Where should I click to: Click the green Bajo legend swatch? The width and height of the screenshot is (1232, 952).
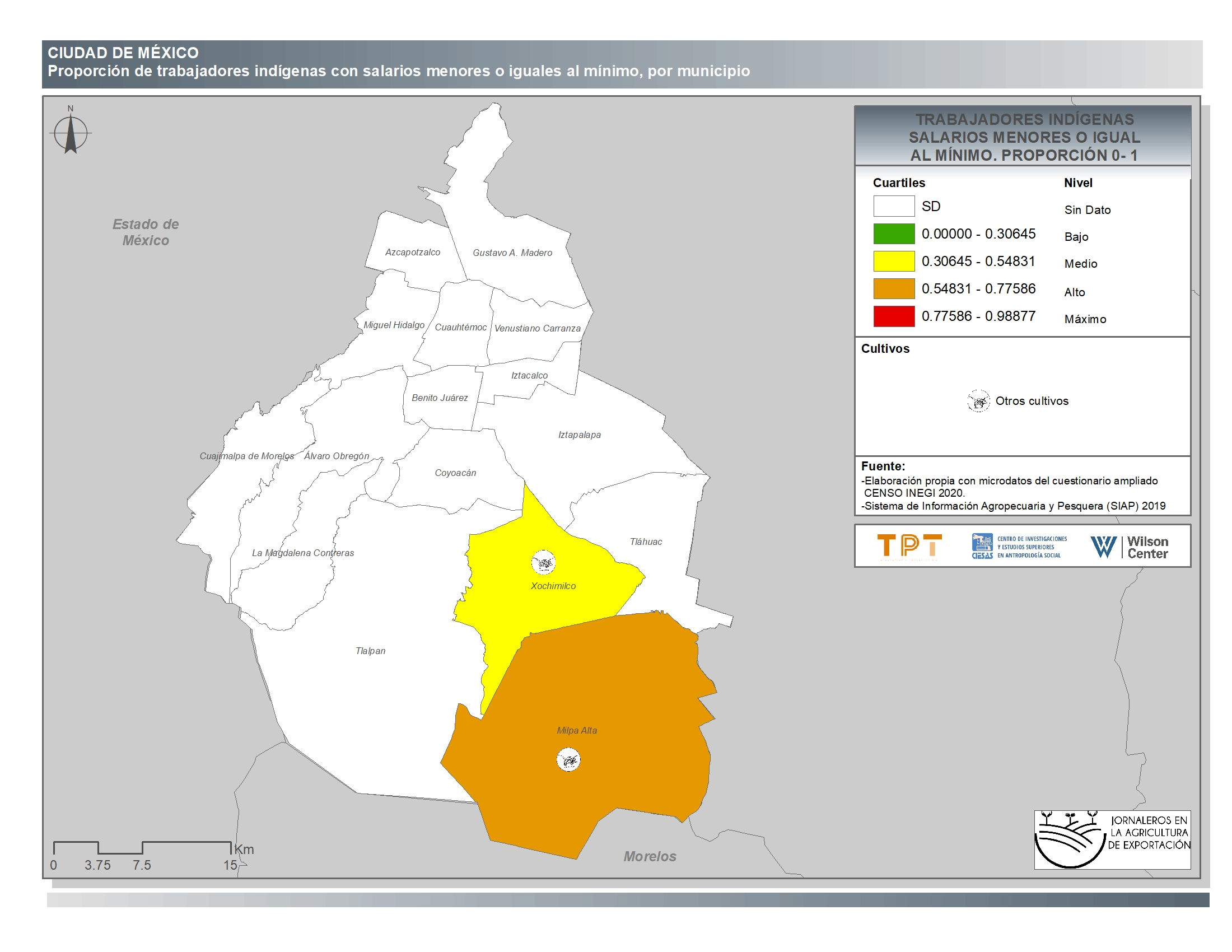click(x=894, y=234)
